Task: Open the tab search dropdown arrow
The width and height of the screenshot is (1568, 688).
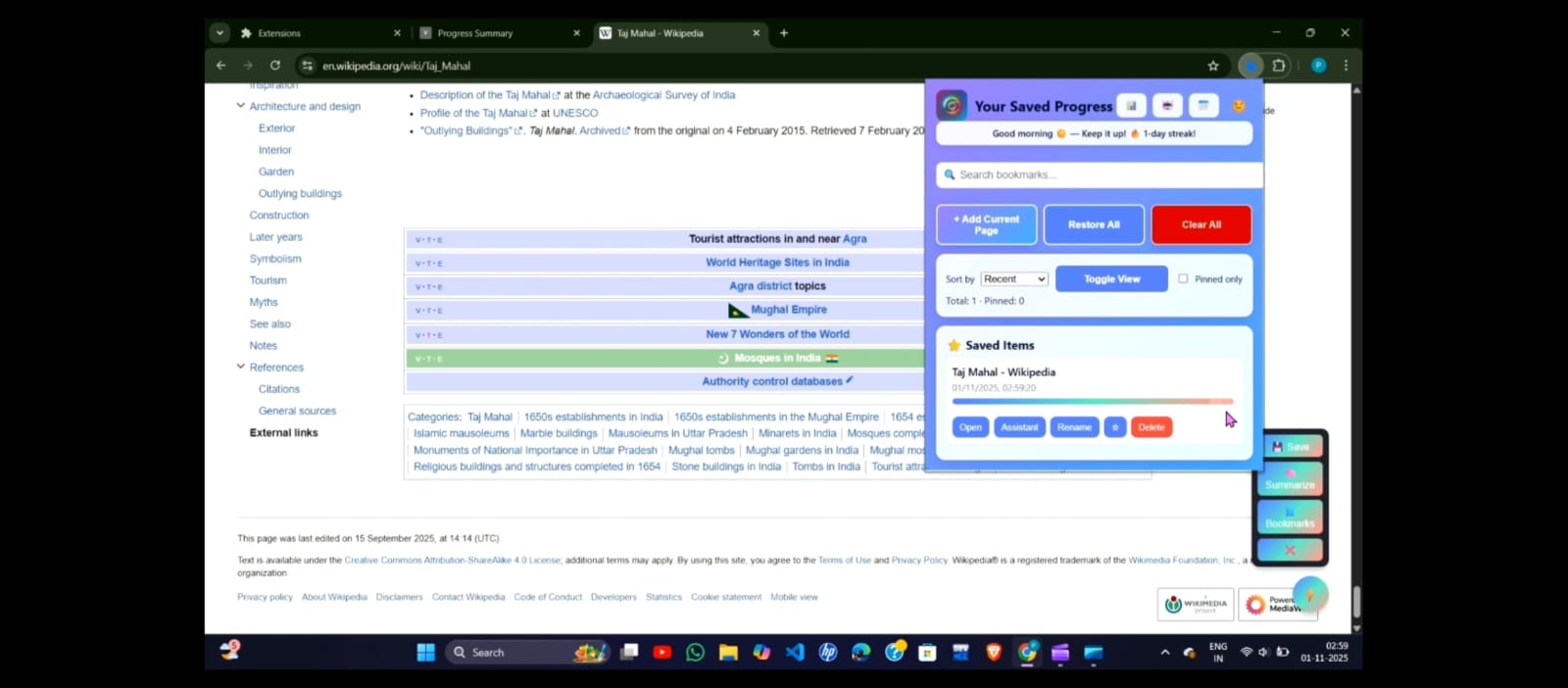Action: point(220,32)
